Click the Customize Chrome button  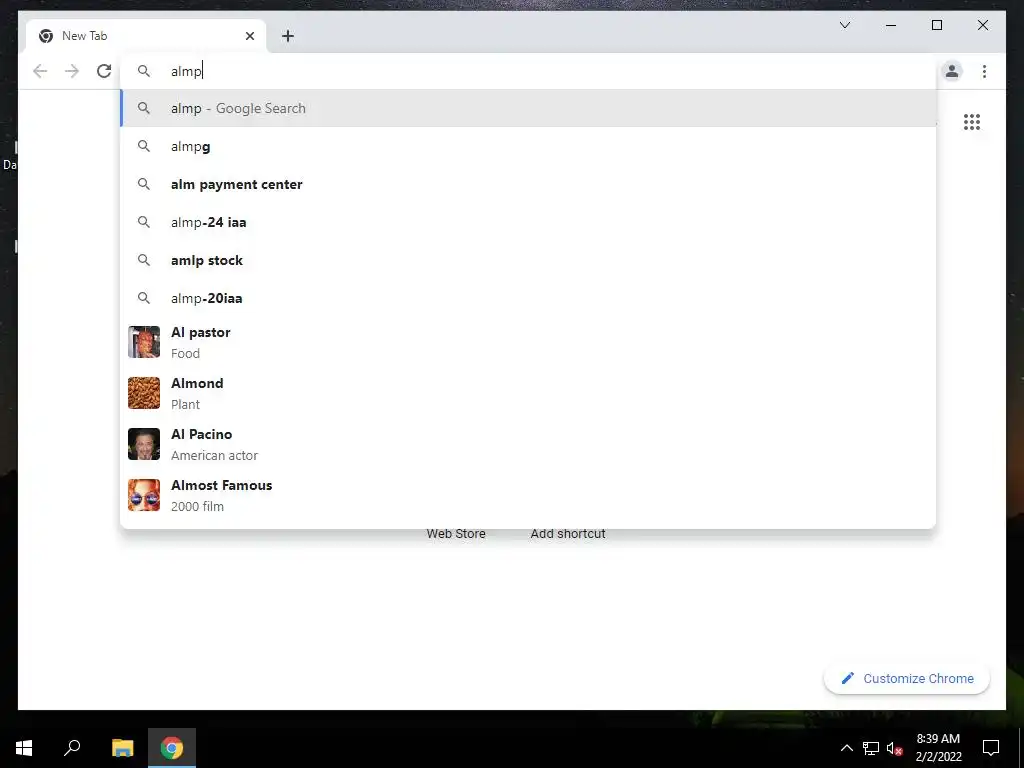[x=907, y=679]
